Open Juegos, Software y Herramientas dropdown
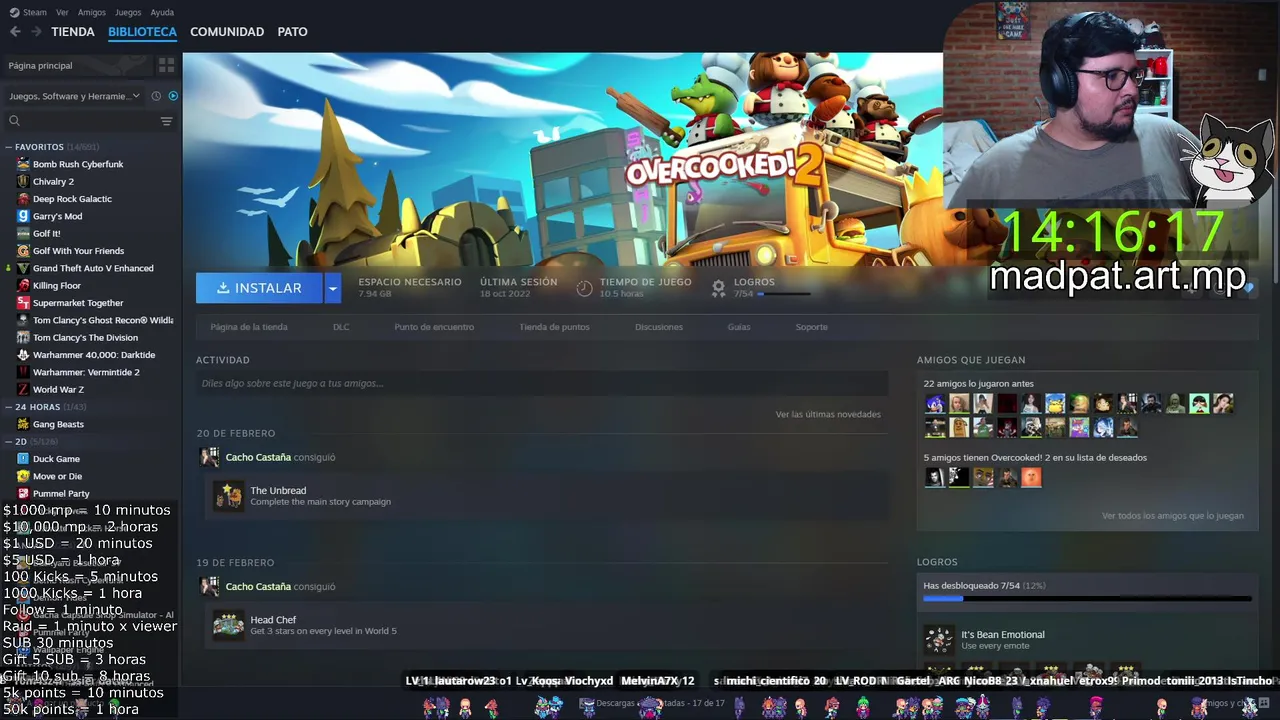This screenshot has width=1280, height=720. 75,96
